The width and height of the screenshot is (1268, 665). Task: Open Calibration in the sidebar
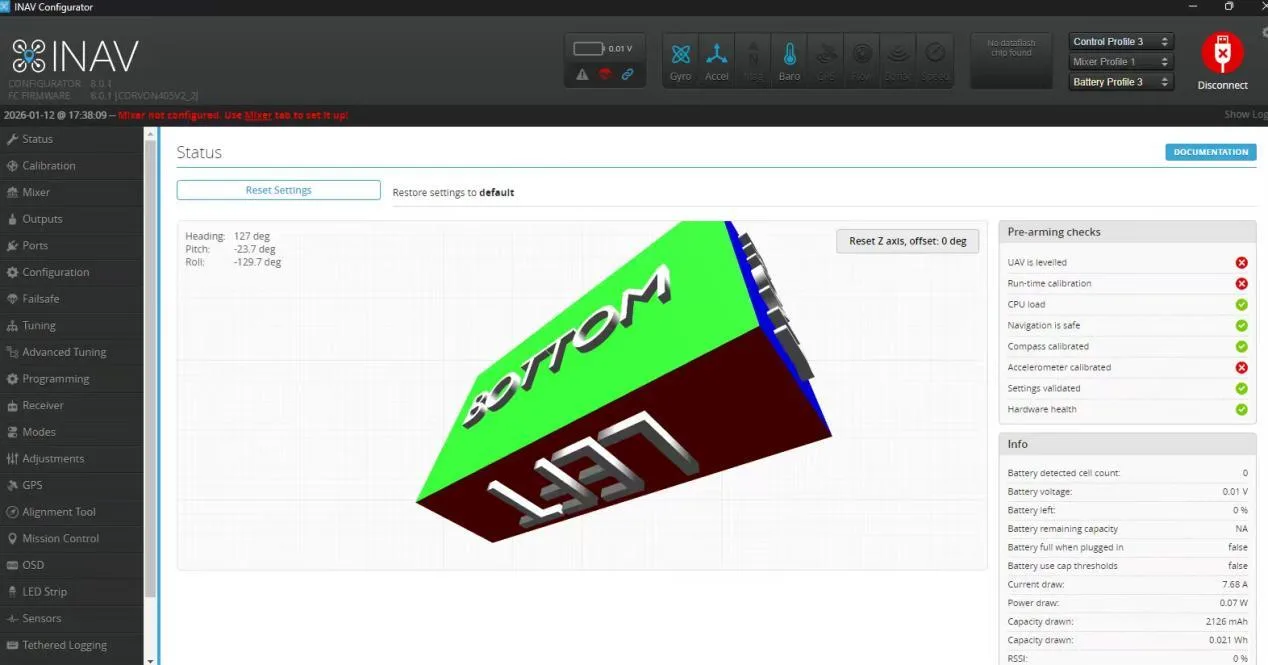tap(72, 166)
